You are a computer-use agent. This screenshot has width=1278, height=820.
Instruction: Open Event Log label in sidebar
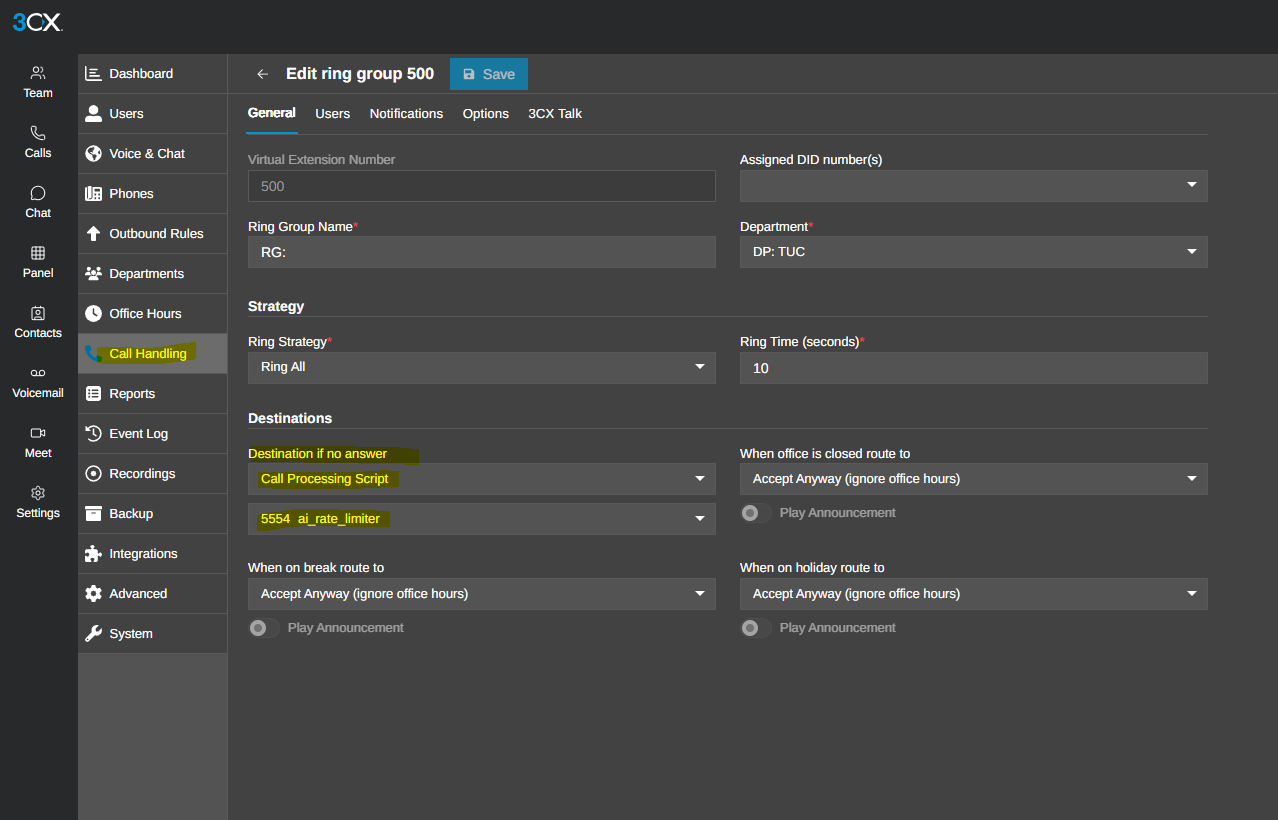click(138, 434)
